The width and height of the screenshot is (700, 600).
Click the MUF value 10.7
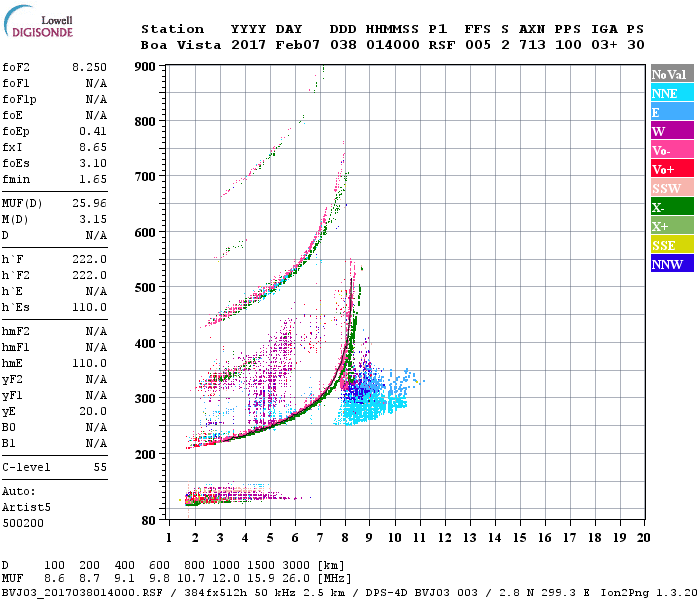191,579
